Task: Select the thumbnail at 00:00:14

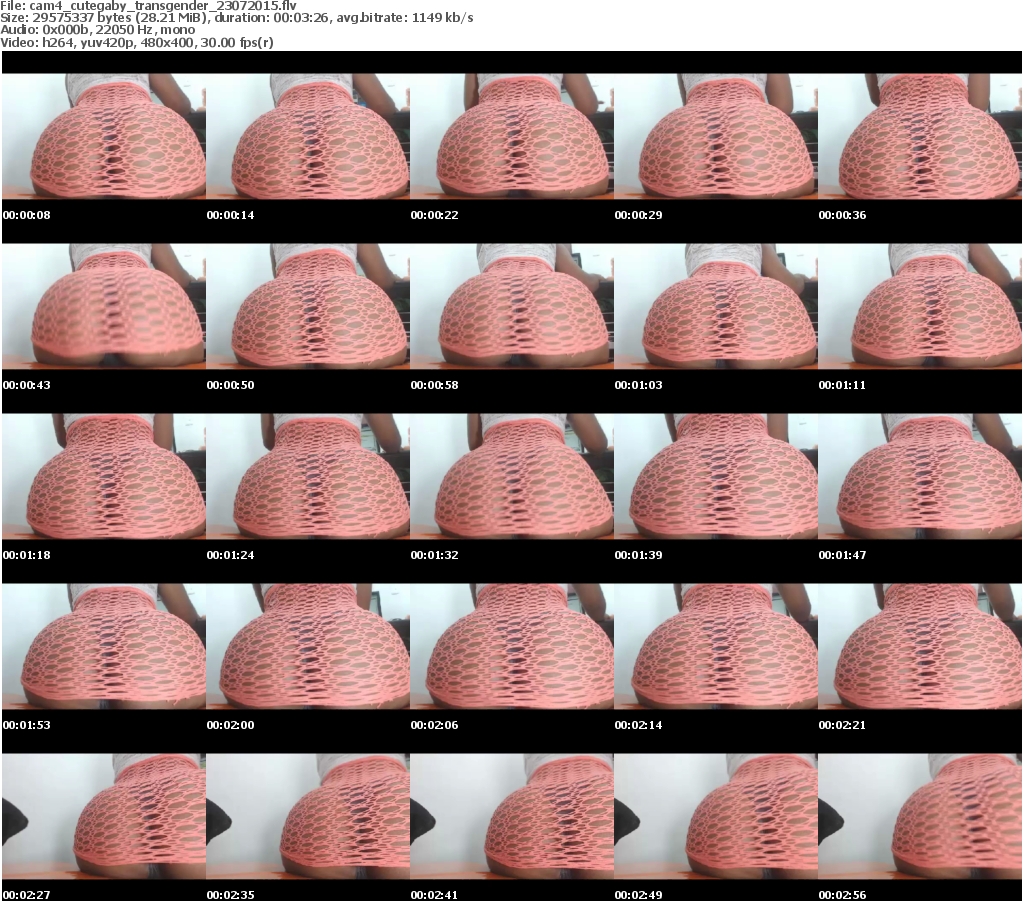Action: coord(308,136)
